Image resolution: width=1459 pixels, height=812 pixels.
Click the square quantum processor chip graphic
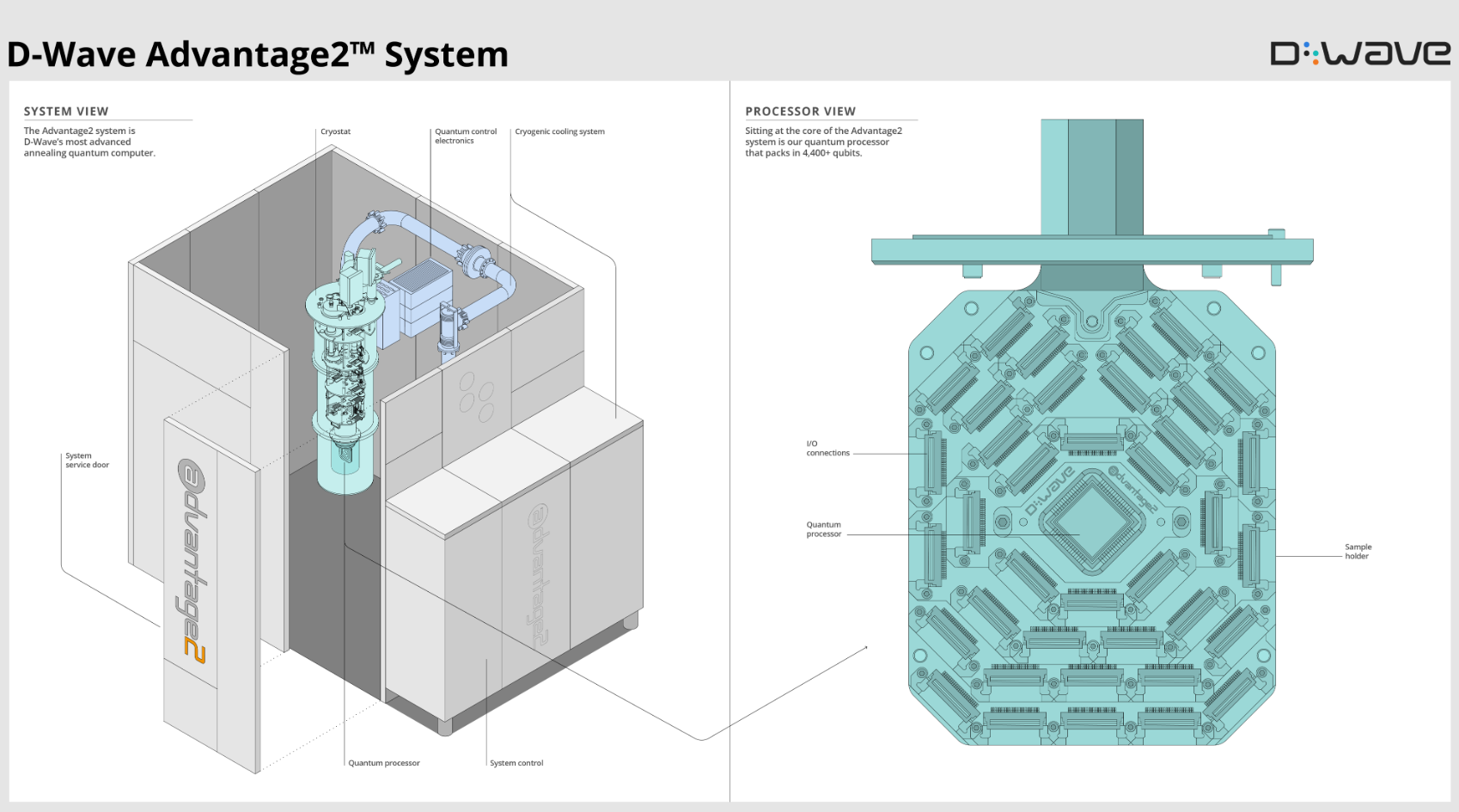[1091, 521]
